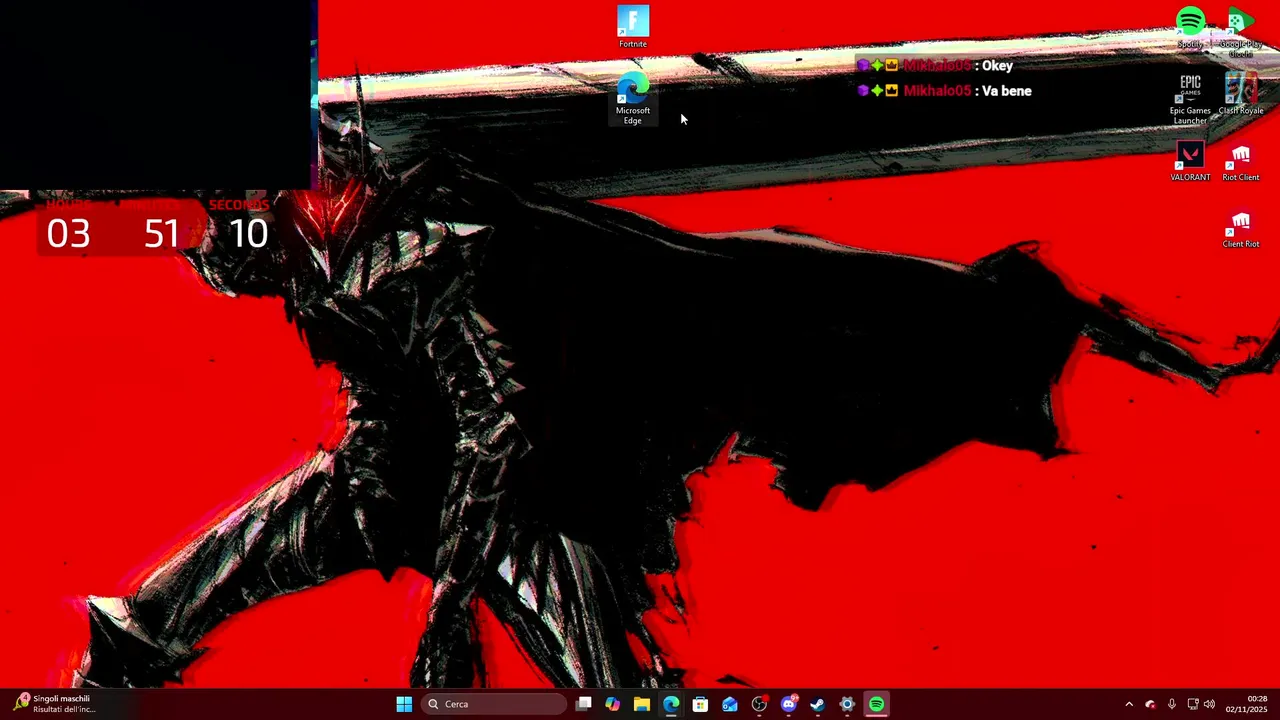Open network settings from tray icon

point(1192,704)
